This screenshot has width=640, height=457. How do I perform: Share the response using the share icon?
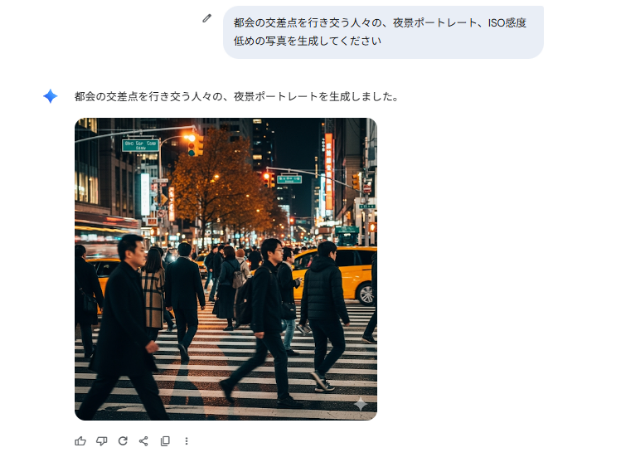click(x=144, y=440)
